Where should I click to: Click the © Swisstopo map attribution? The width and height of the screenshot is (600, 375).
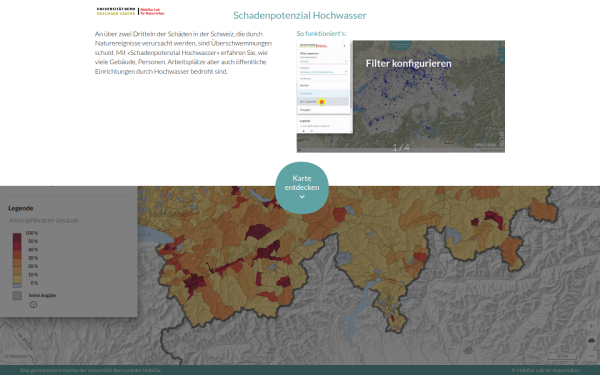pos(16,356)
